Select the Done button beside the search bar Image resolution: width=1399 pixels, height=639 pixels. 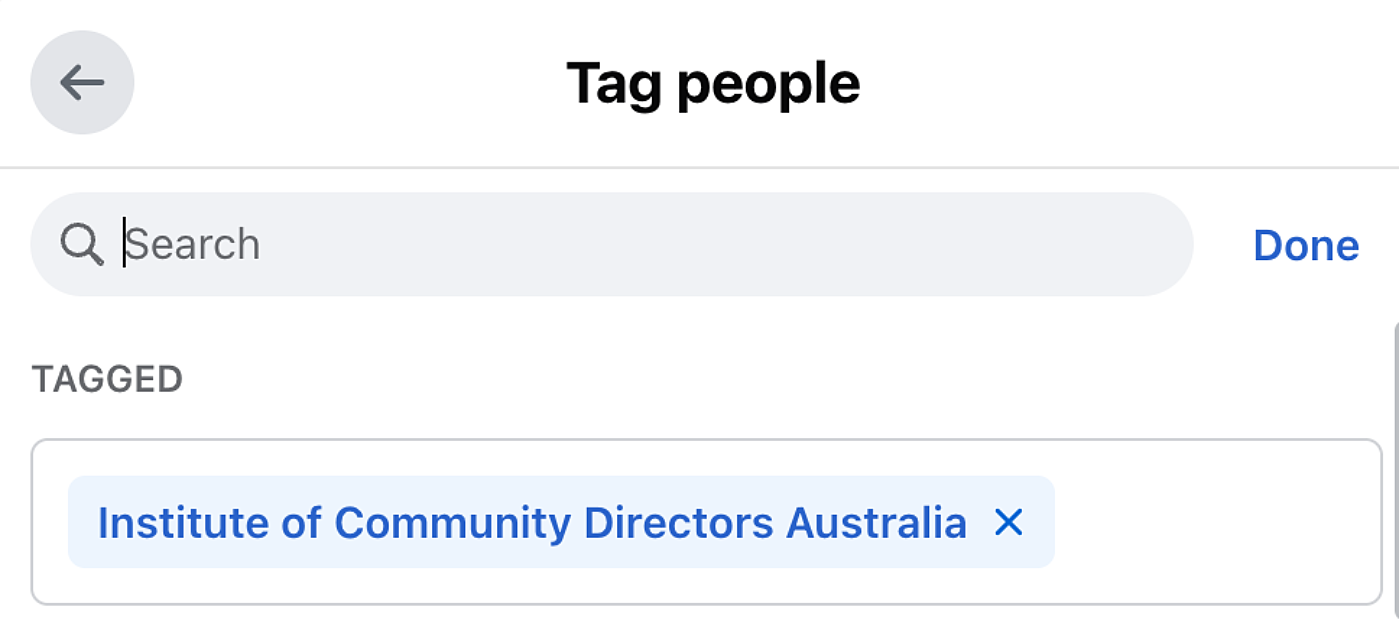[1305, 243]
